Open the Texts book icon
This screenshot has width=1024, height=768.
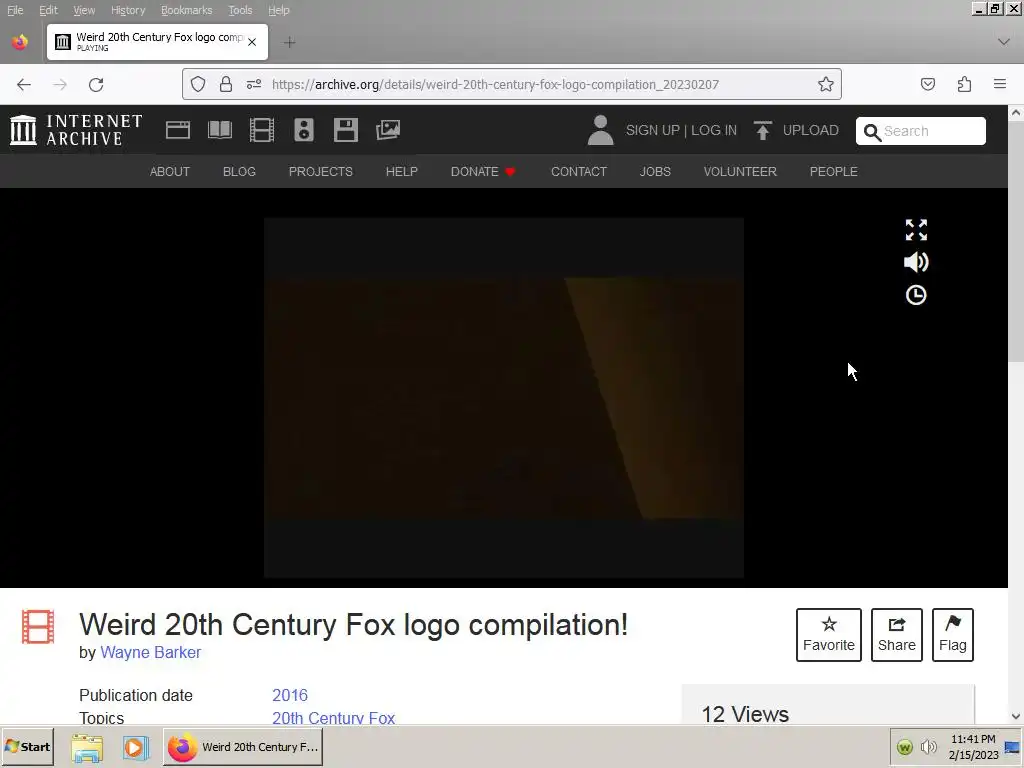pos(220,130)
